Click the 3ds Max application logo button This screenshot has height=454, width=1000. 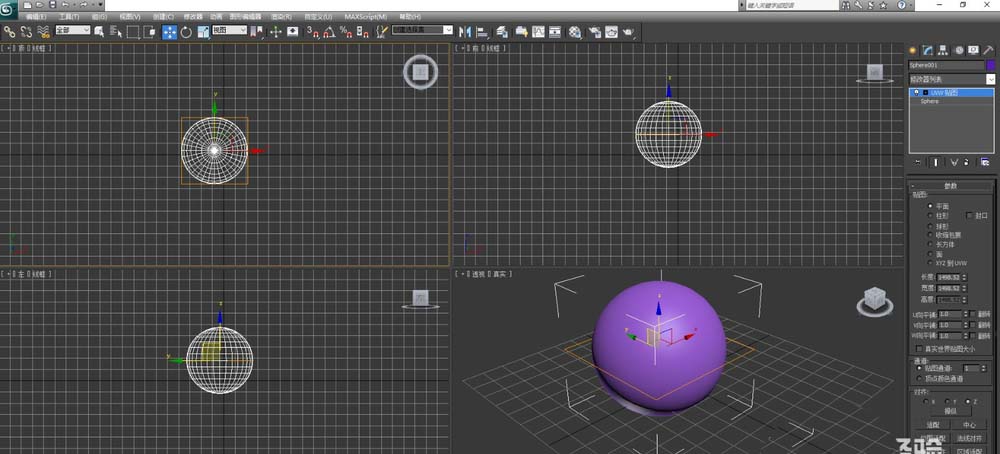[9, 10]
